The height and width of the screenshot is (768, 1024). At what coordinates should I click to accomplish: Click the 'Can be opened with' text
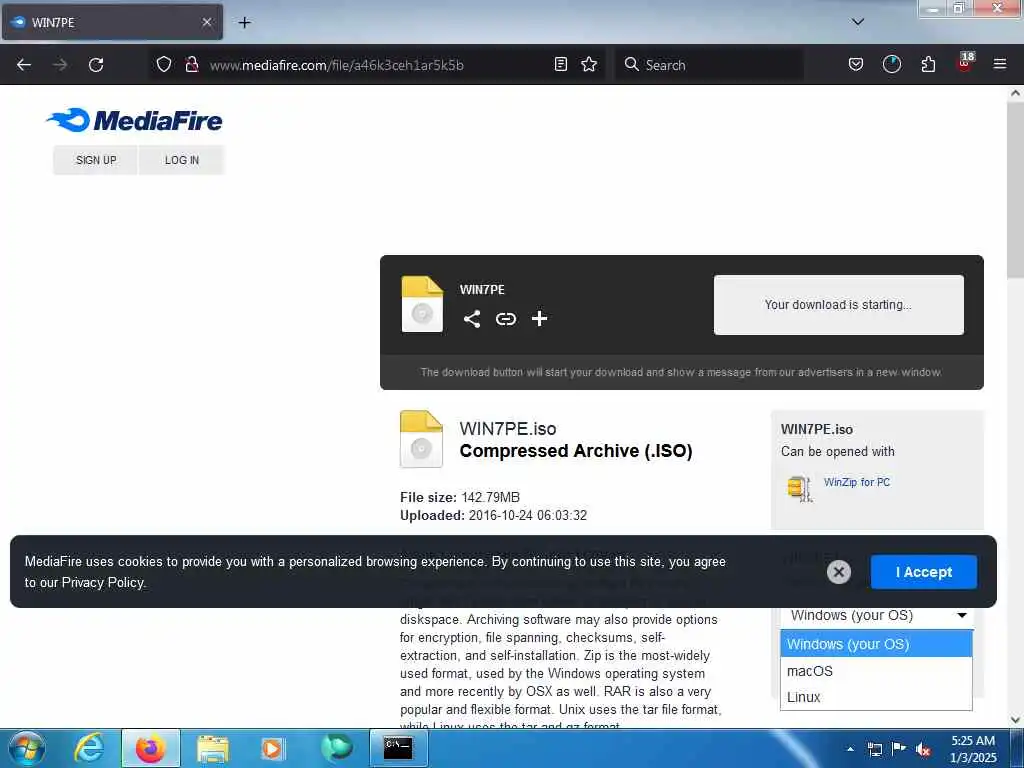point(837,451)
